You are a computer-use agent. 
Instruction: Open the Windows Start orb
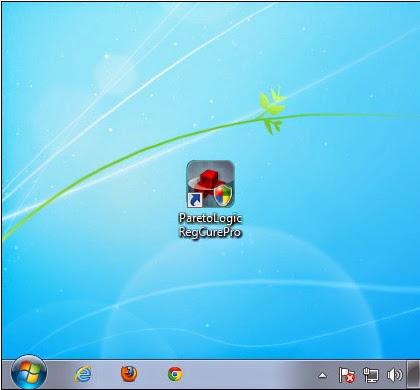click(29, 373)
